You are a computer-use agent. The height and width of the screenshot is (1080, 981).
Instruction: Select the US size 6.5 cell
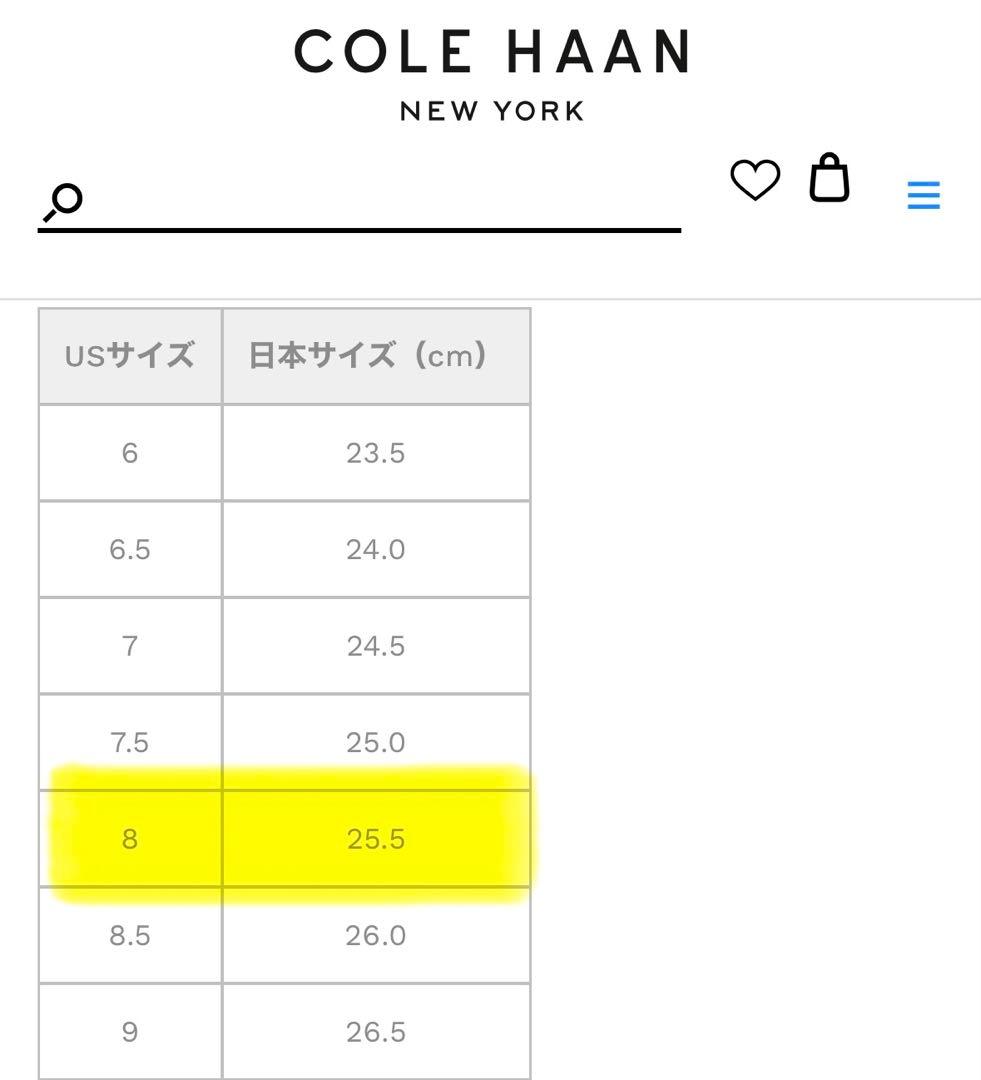point(129,548)
